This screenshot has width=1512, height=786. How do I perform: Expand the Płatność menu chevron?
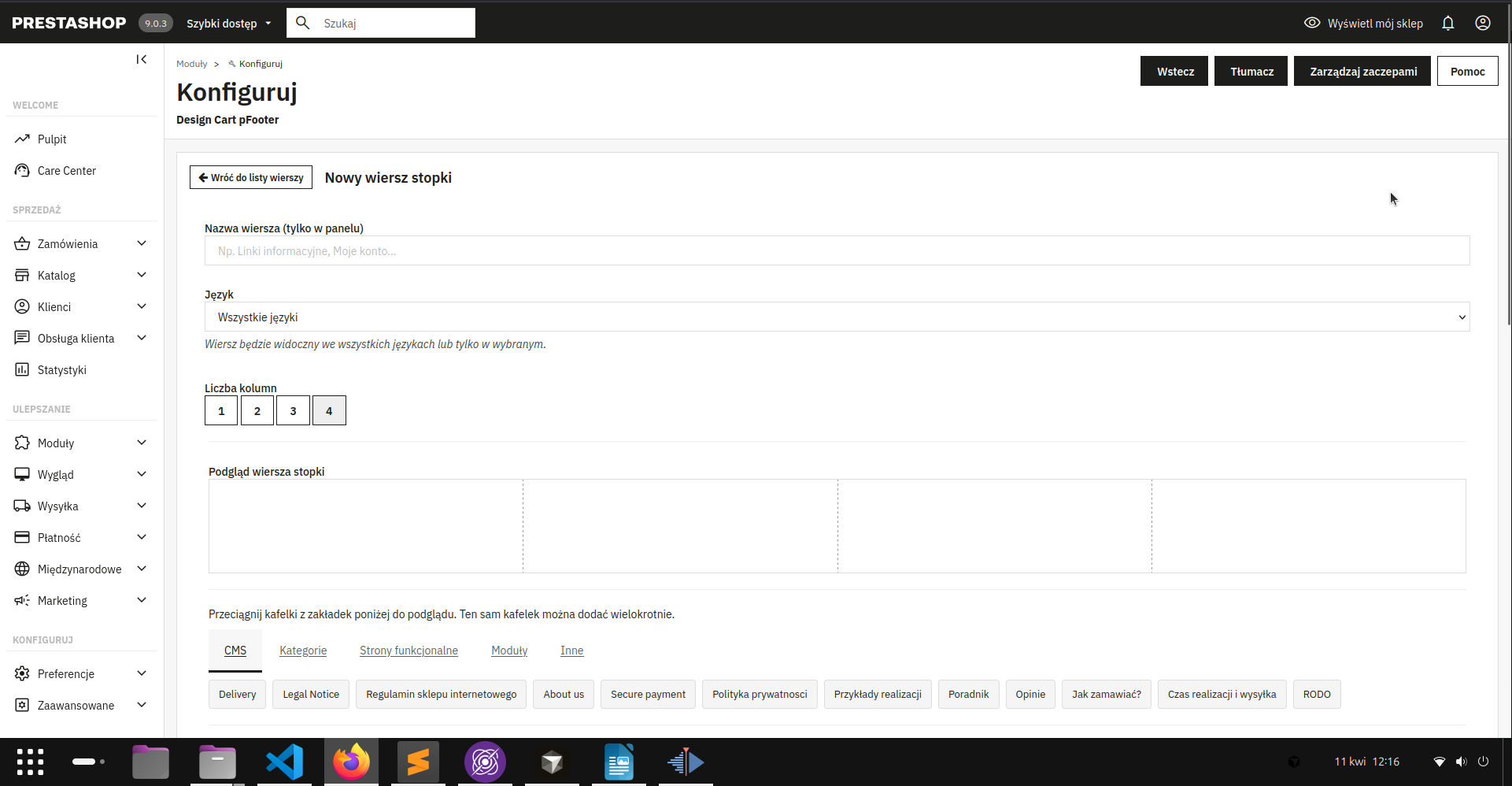point(142,537)
